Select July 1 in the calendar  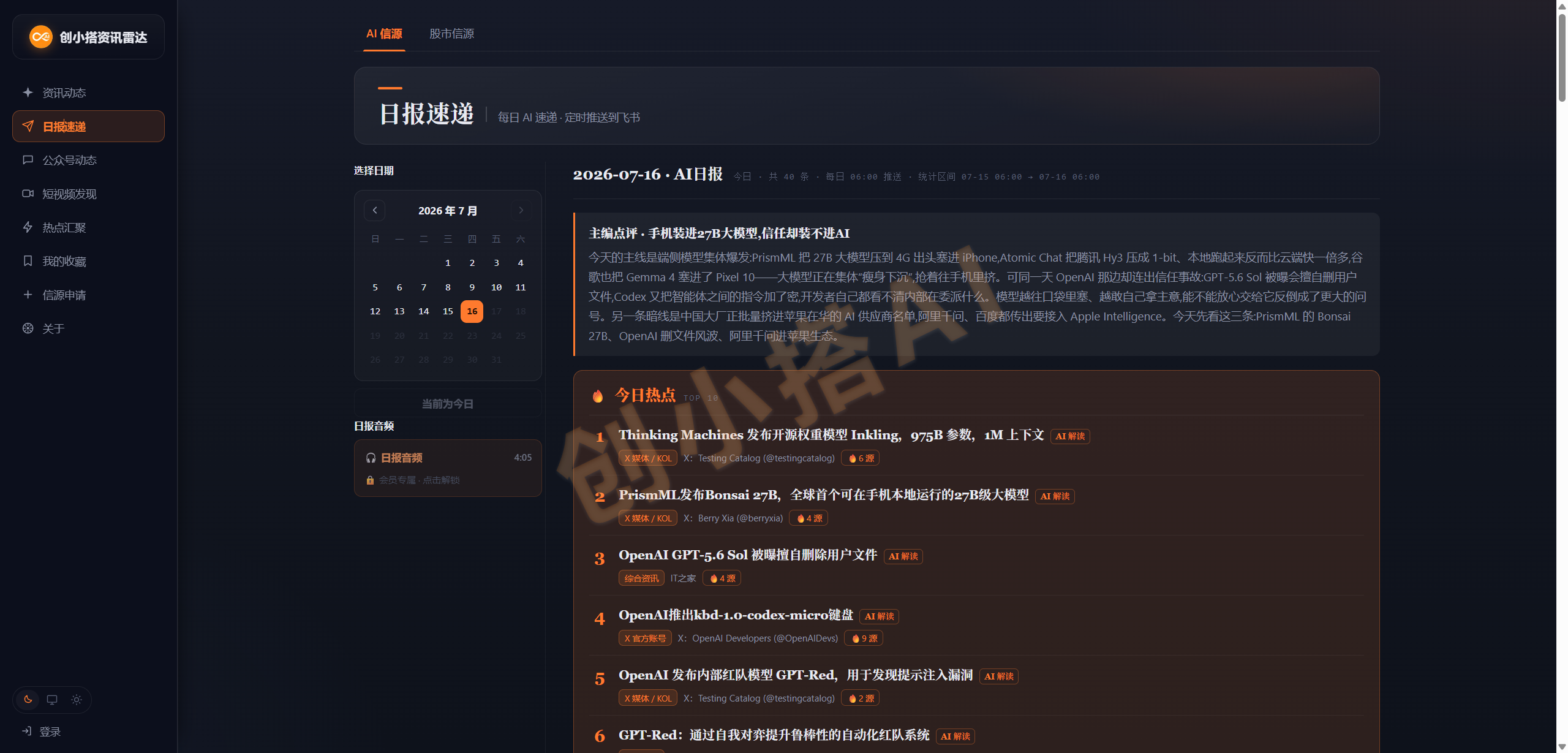tap(448, 263)
